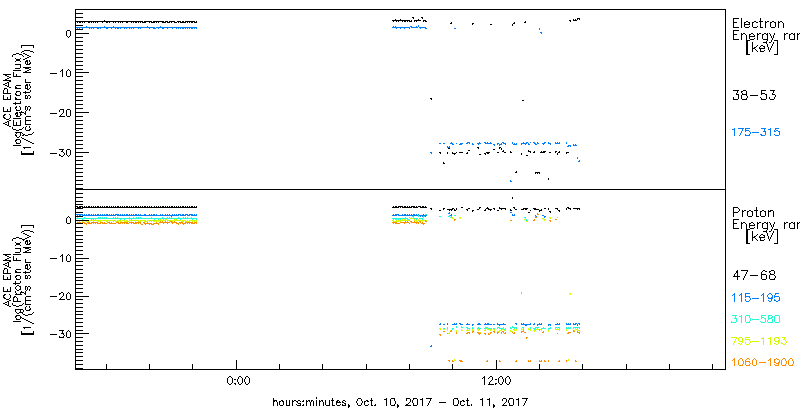Click the Proton legend heading
Viewport: 800px width, 410px height.
753,212
